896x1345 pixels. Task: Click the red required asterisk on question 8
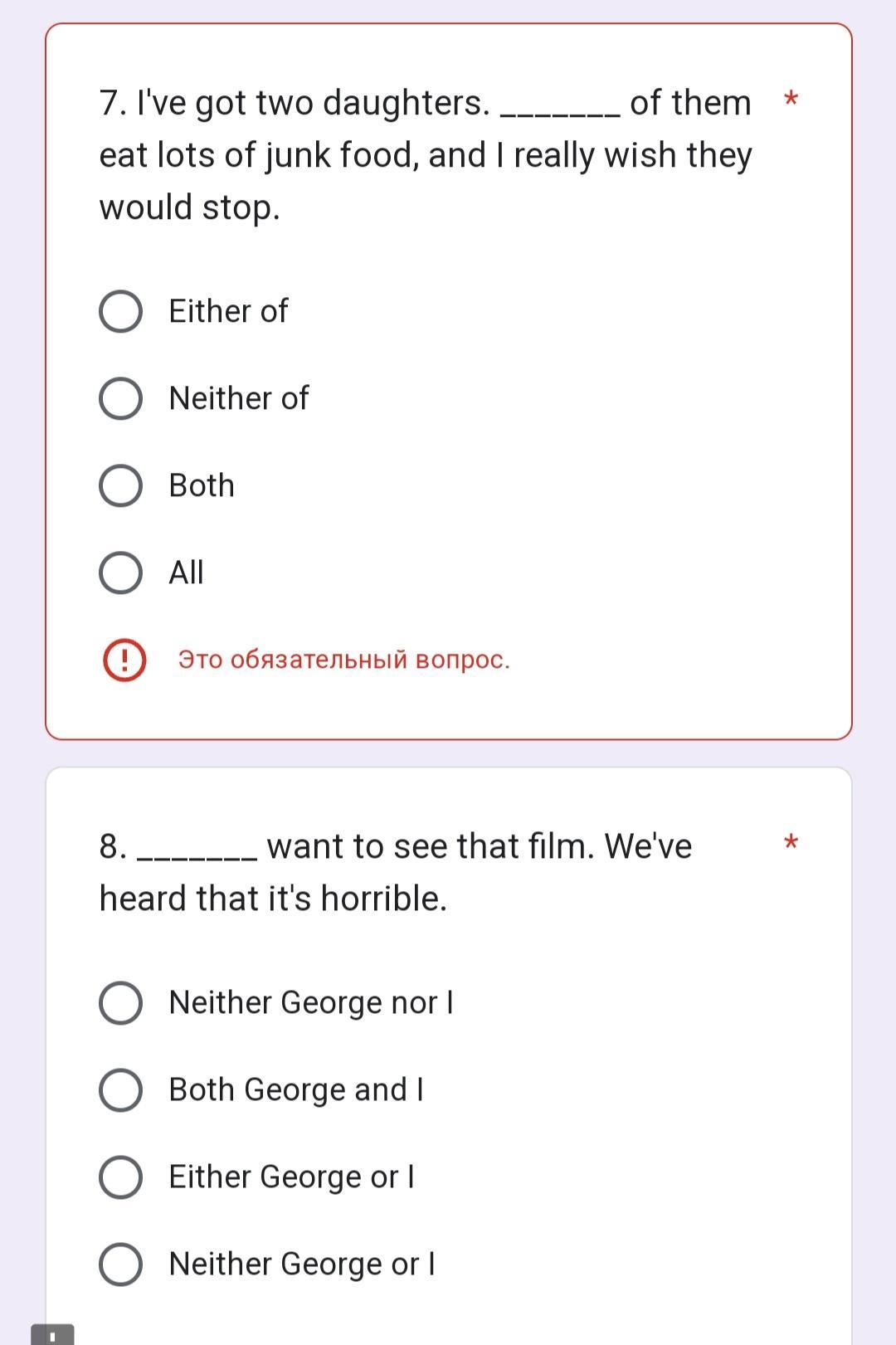(791, 845)
